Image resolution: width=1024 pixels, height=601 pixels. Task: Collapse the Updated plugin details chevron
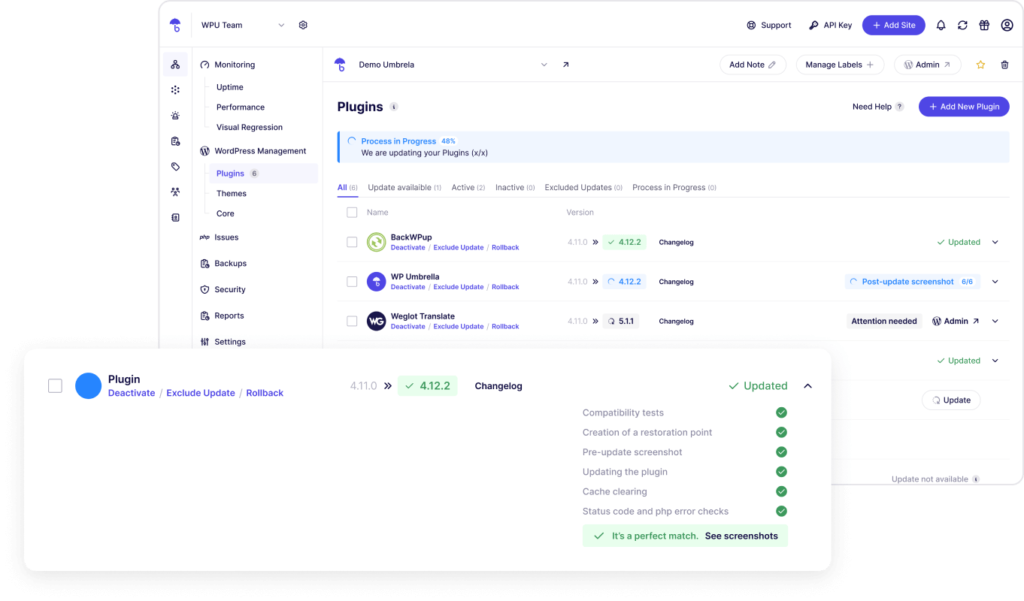pos(808,386)
